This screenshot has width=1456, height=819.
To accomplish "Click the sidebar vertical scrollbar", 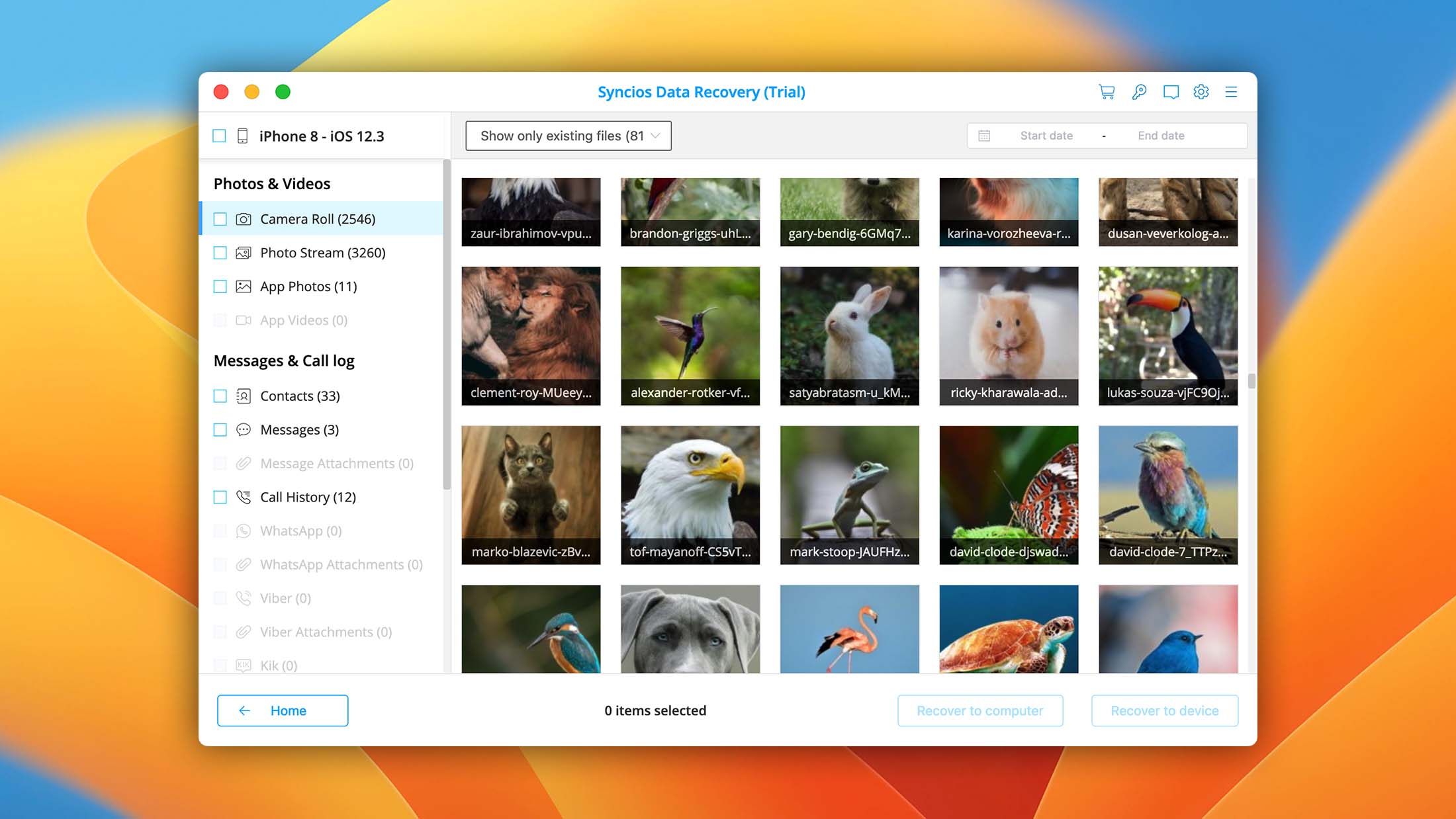I will (x=447, y=324).
